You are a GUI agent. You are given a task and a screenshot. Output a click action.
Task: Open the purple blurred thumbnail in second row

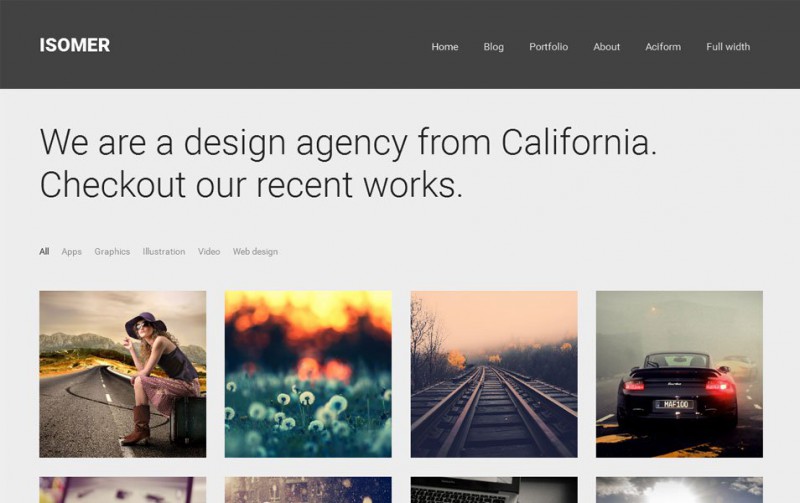[x=123, y=490]
